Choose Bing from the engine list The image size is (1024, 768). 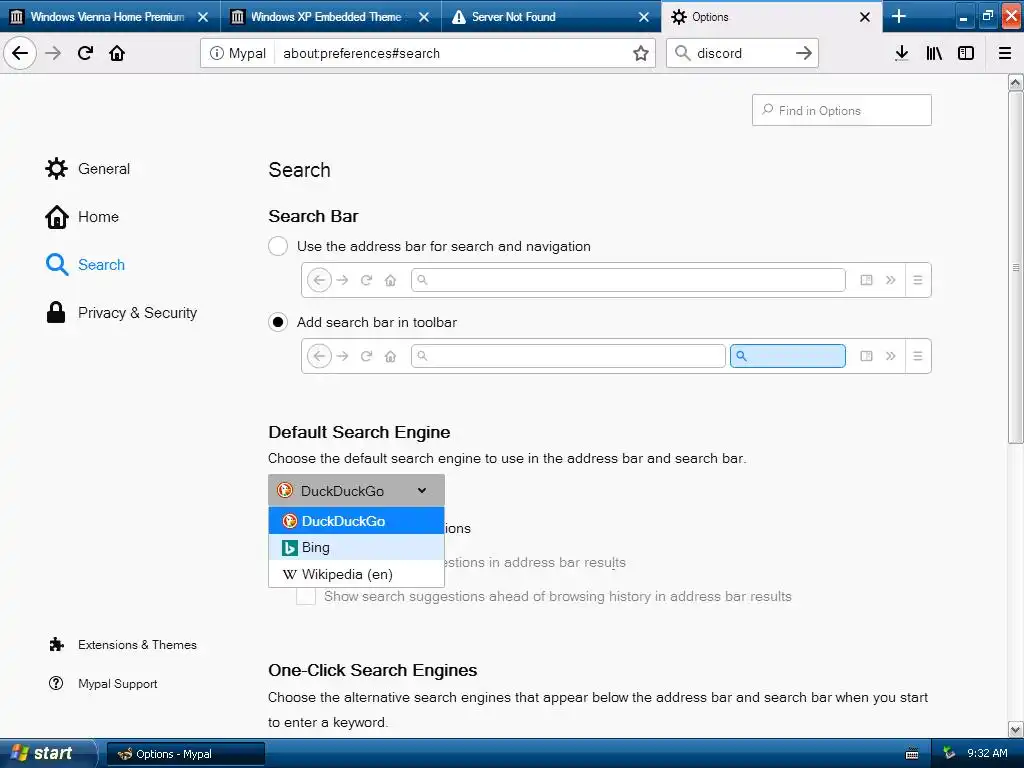click(x=356, y=547)
